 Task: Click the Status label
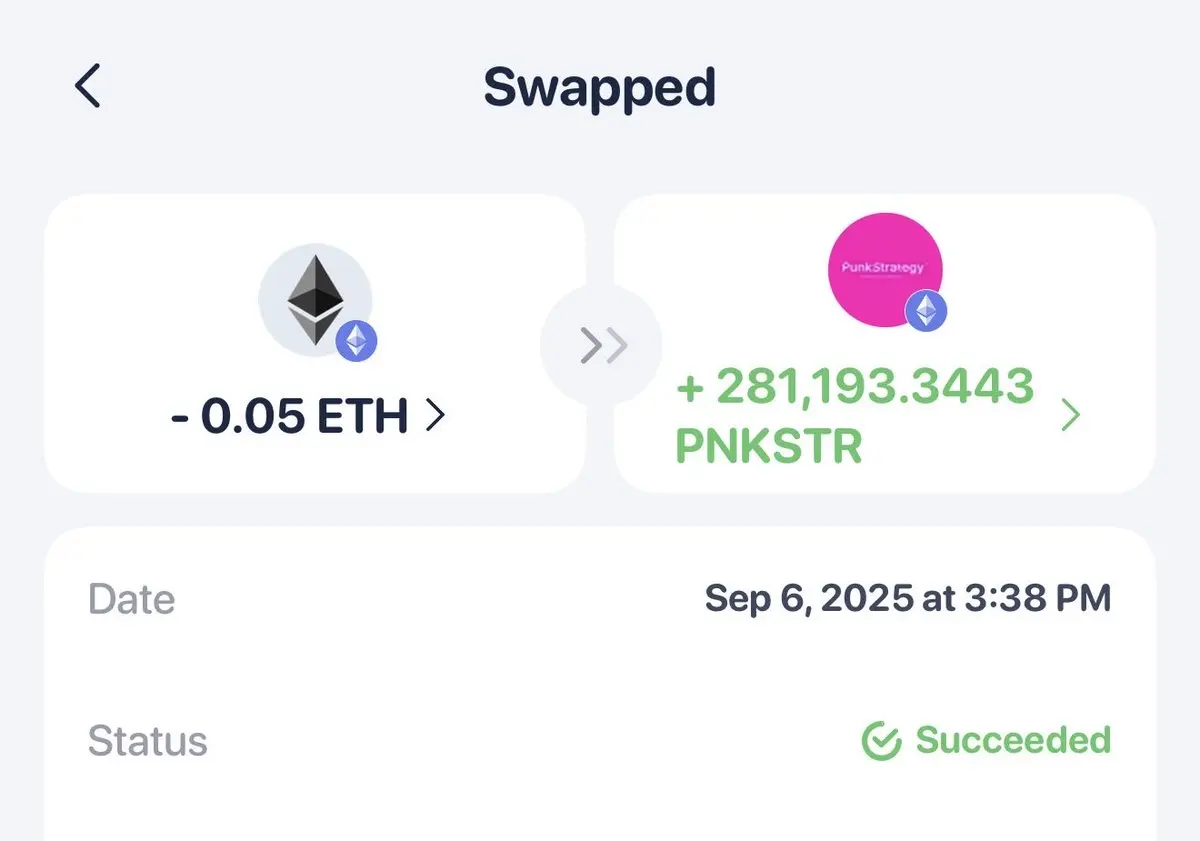tap(147, 741)
